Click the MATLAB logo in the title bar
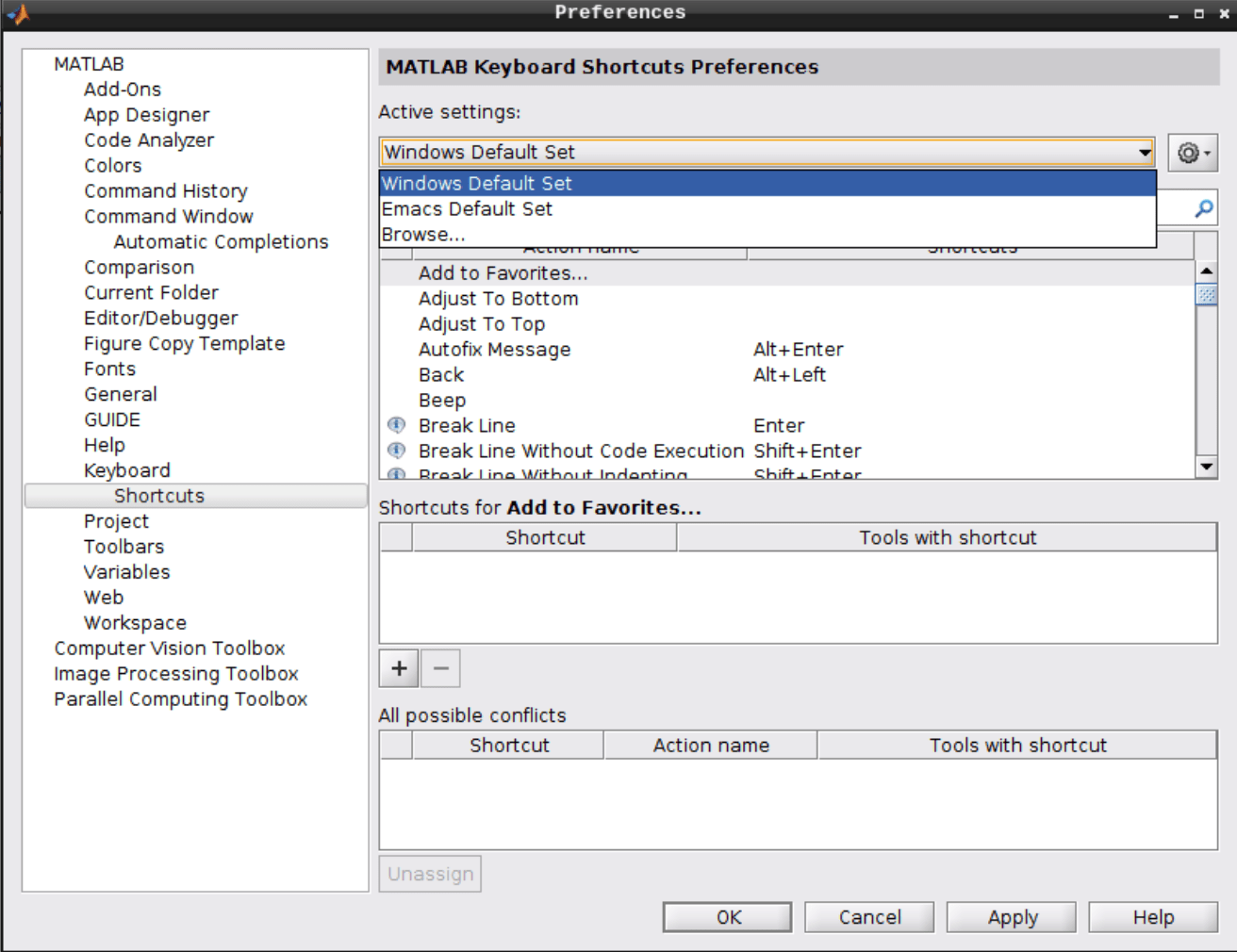 [16, 12]
